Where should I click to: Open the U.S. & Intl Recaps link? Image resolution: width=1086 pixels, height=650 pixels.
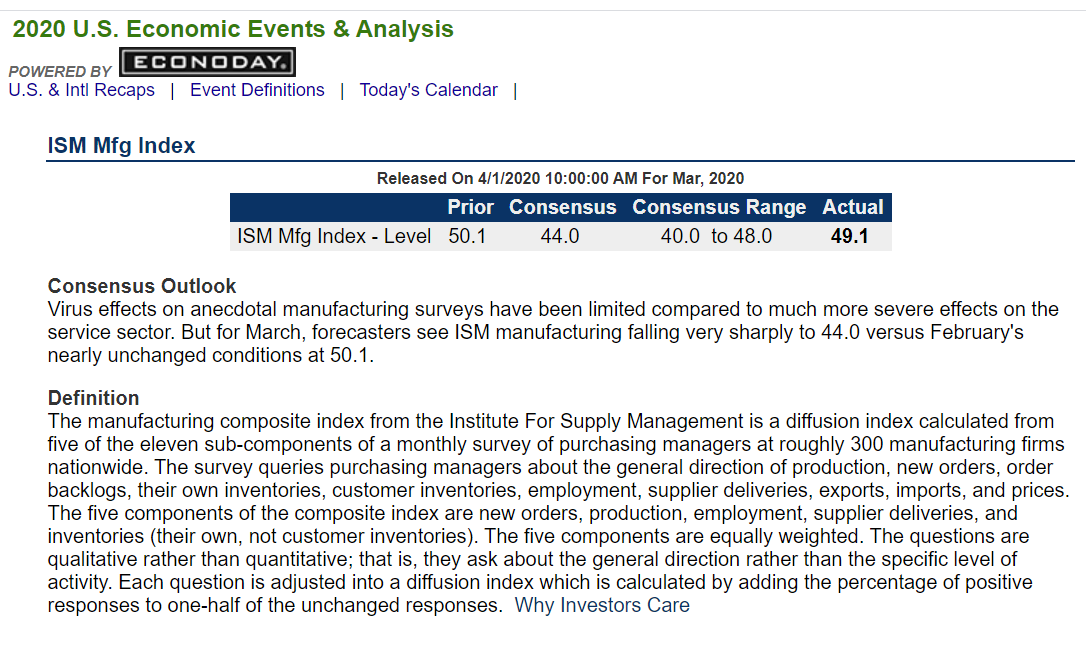82,90
